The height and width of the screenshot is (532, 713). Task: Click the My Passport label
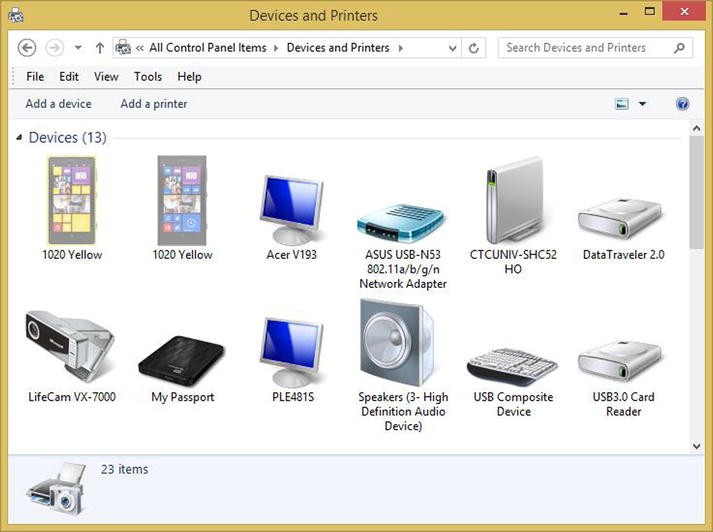[182, 397]
